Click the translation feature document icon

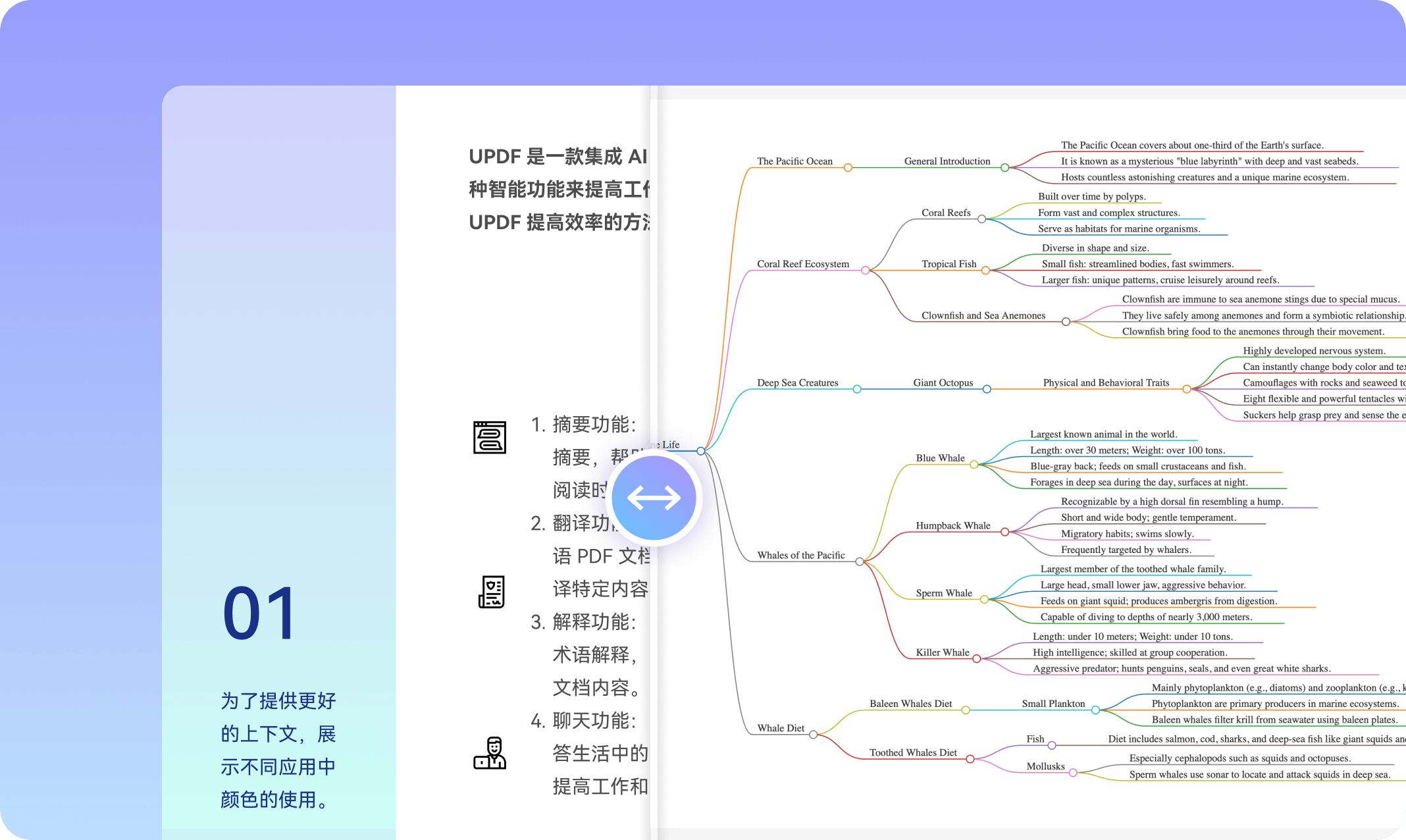pyautogui.click(x=491, y=591)
